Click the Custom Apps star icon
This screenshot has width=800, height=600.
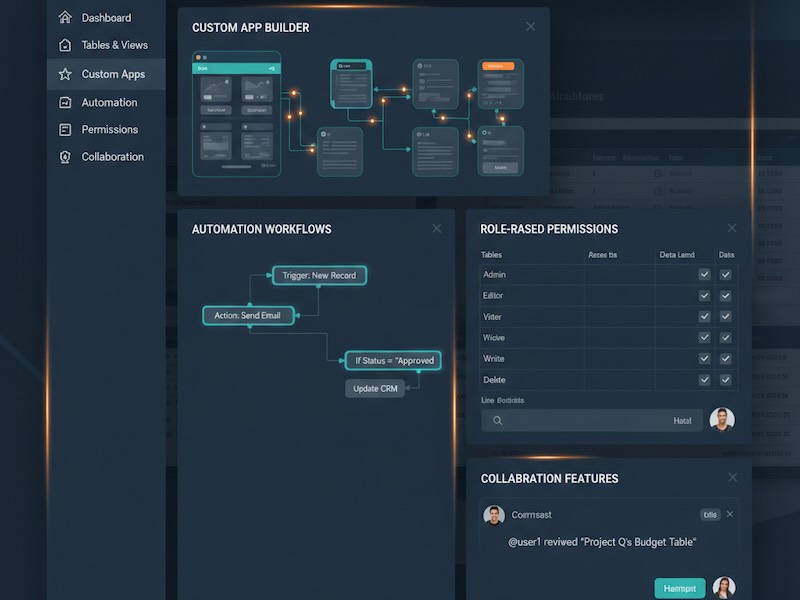point(65,74)
